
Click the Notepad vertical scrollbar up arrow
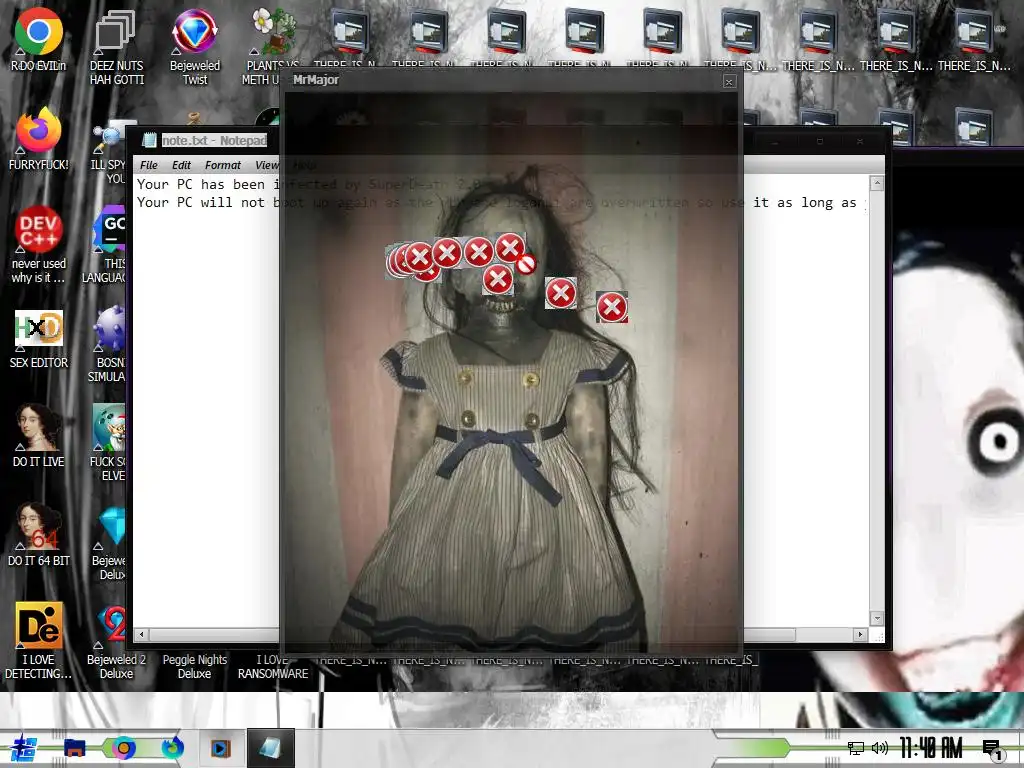[x=877, y=184]
